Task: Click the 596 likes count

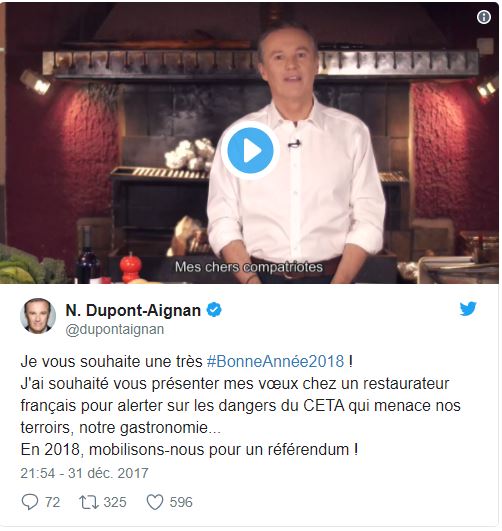Action: [181, 502]
